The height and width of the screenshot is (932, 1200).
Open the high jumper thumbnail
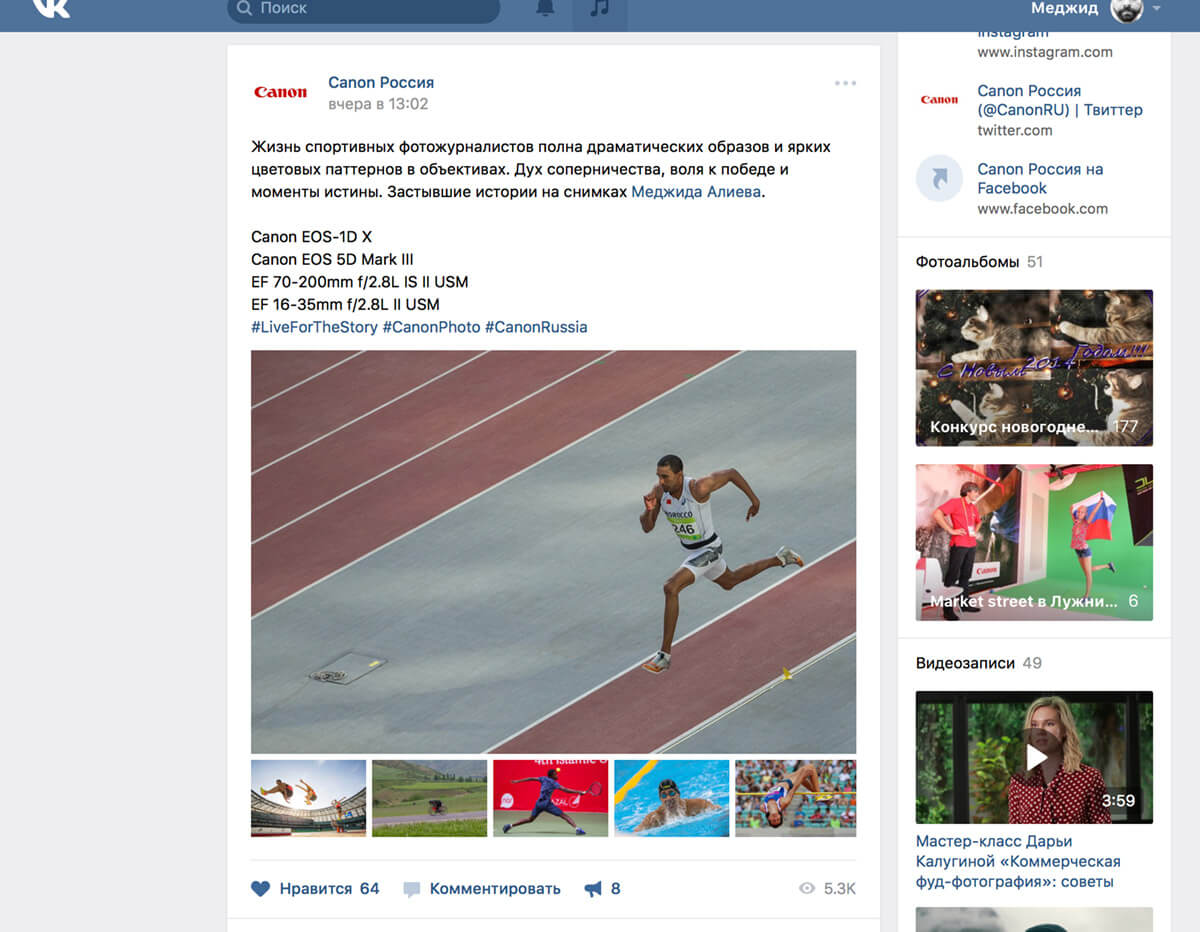click(795, 798)
